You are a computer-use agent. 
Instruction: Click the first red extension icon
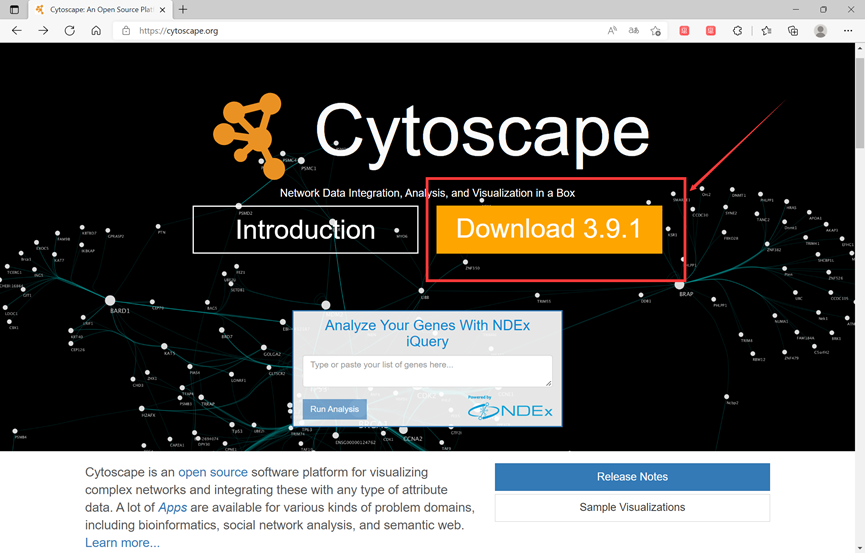[684, 31]
